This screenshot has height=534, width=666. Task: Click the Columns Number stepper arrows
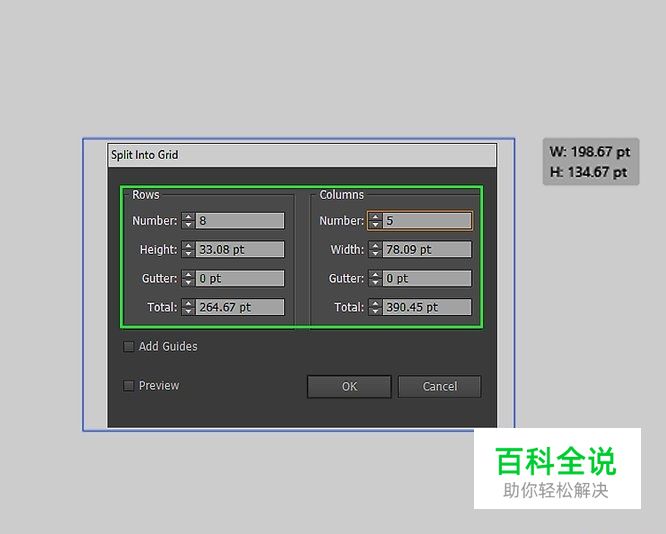click(375, 221)
